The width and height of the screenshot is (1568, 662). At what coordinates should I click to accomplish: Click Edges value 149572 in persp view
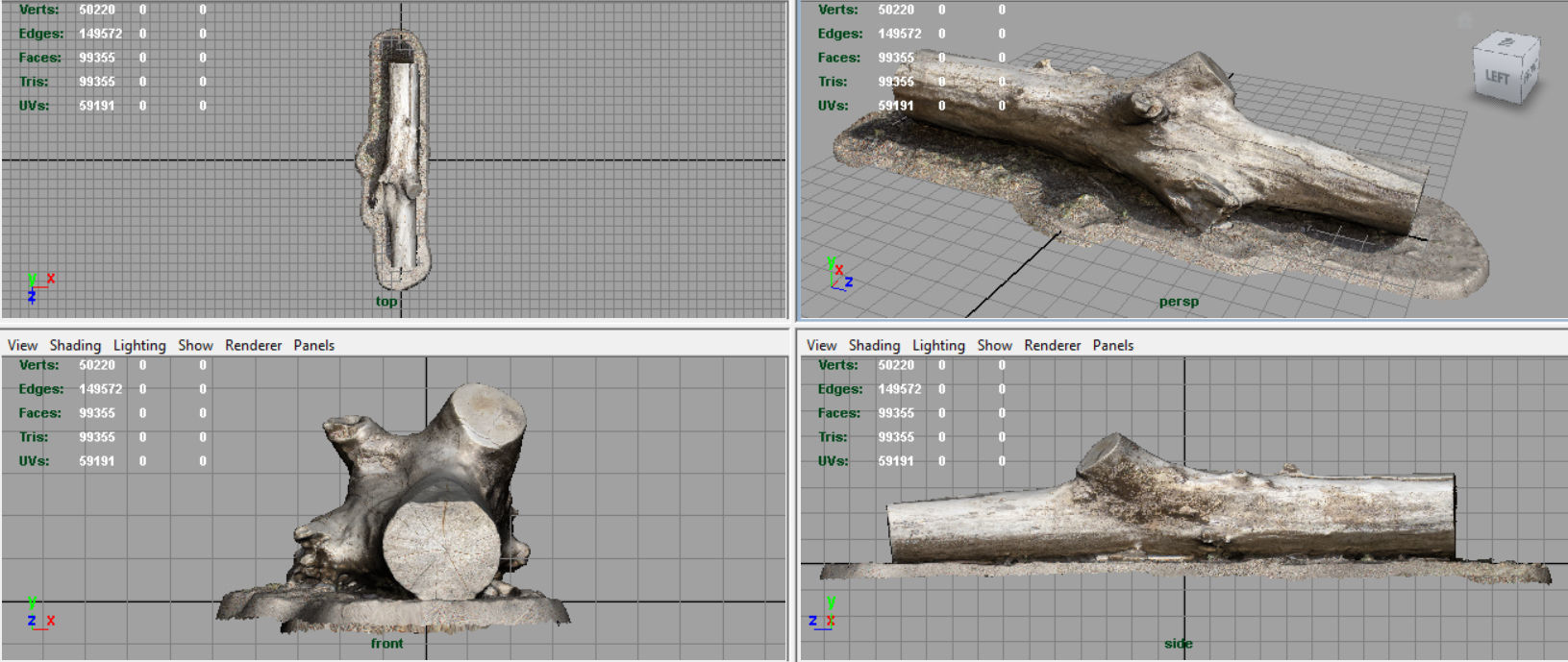pyautogui.click(x=899, y=34)
